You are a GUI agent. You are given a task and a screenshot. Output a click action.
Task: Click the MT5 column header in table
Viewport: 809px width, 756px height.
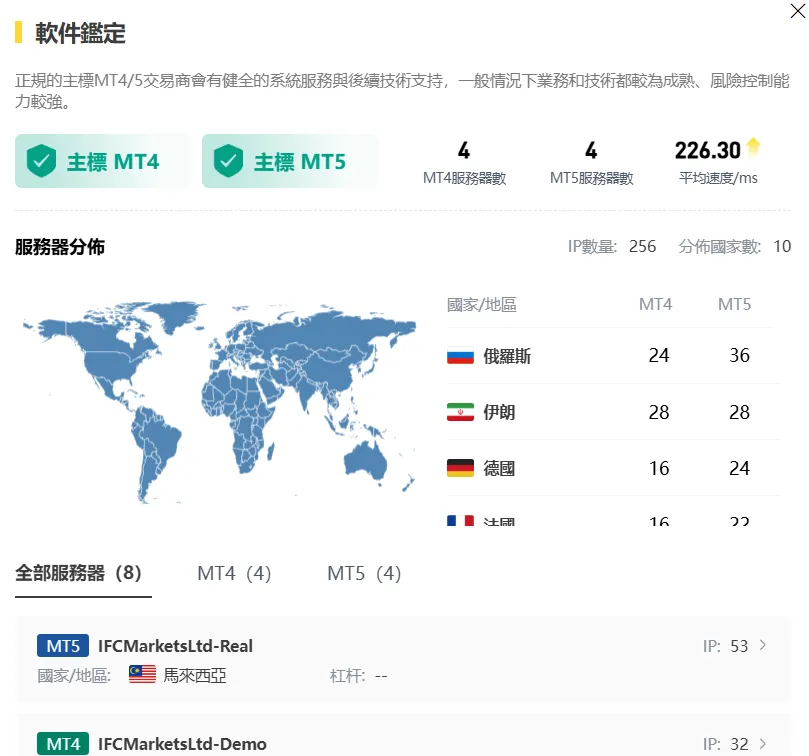[735, 304]
